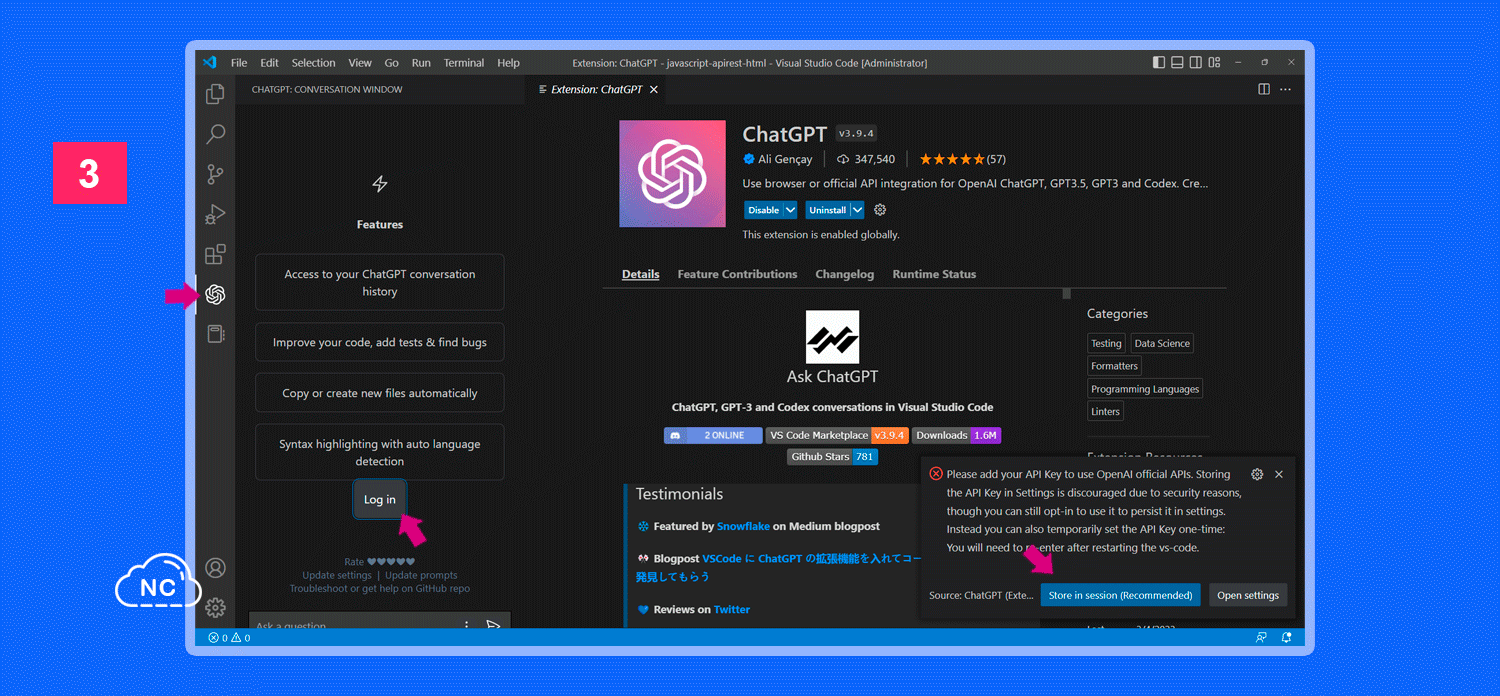1500x696 pixels.
Task: Open the Go menu
Action: [x=392, y=62]
